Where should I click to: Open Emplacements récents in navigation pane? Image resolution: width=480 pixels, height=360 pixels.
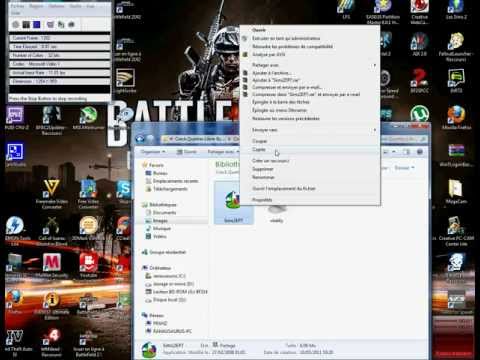(x=172, y=181)
